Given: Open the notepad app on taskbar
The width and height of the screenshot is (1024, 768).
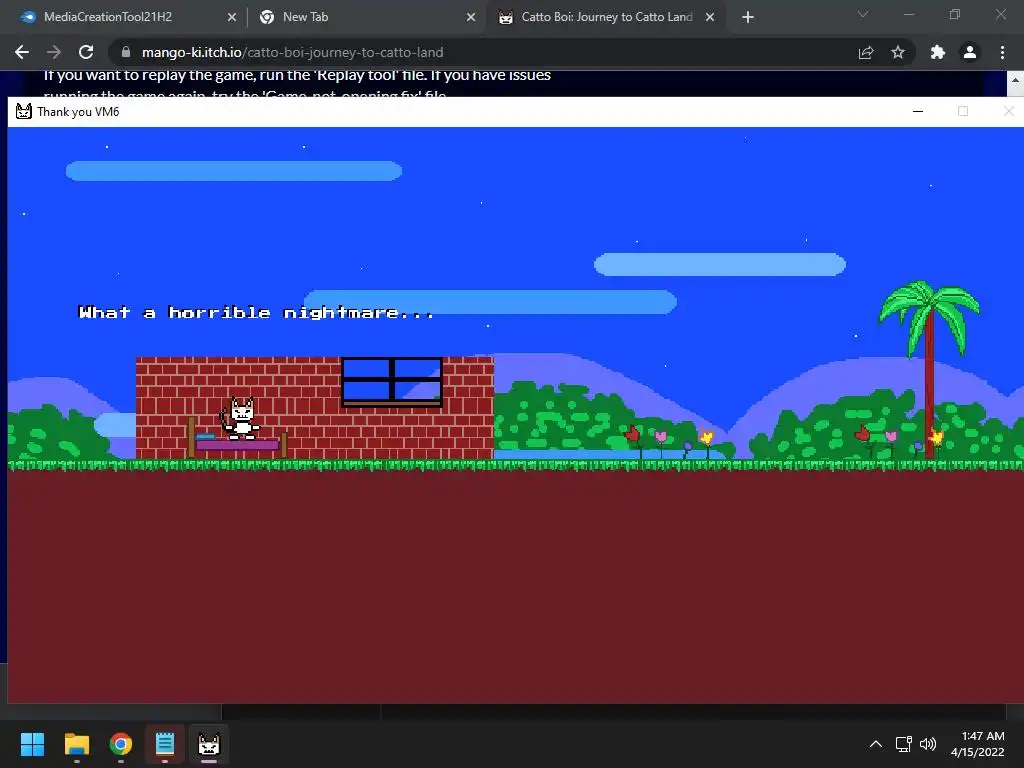Looking at the screenshot, I should coord(165,744).
